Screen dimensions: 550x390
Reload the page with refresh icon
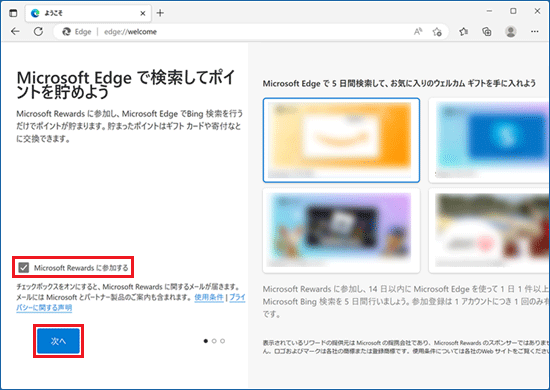click(38, 32)
